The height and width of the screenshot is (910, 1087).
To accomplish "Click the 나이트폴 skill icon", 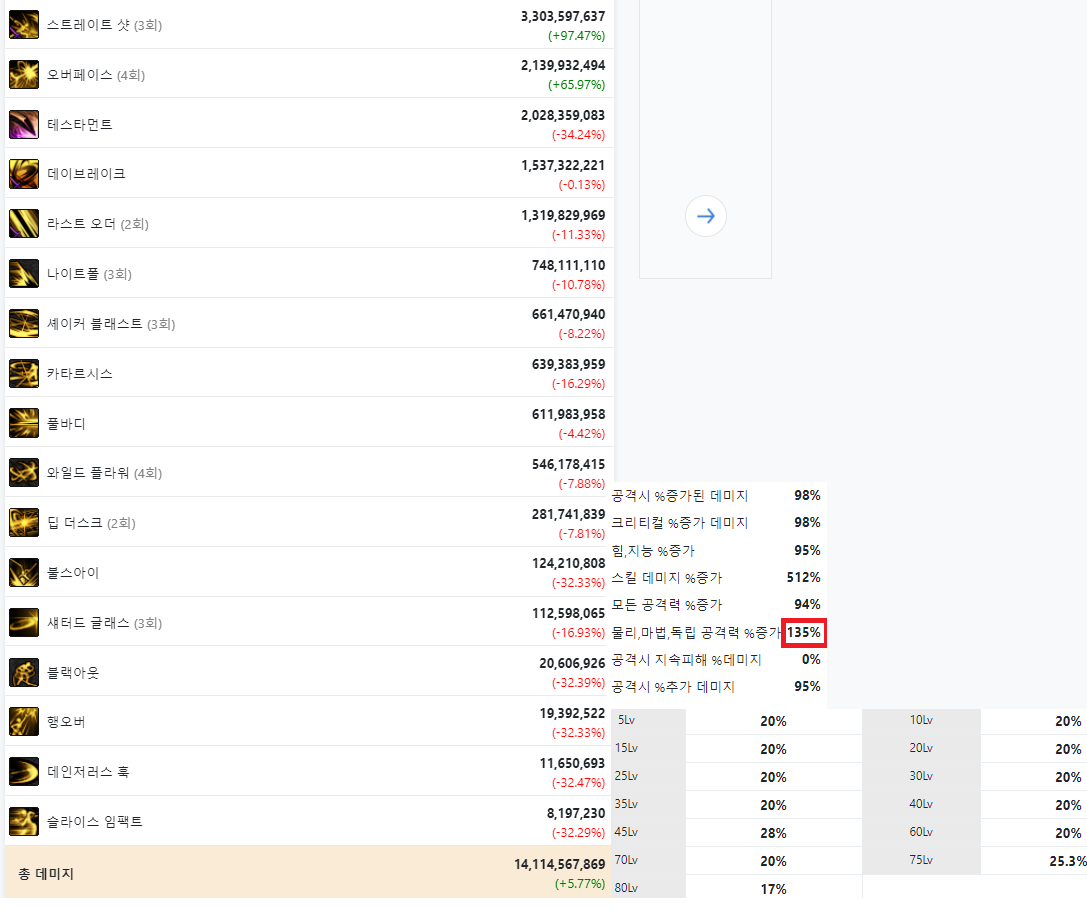I will (24, 274).
